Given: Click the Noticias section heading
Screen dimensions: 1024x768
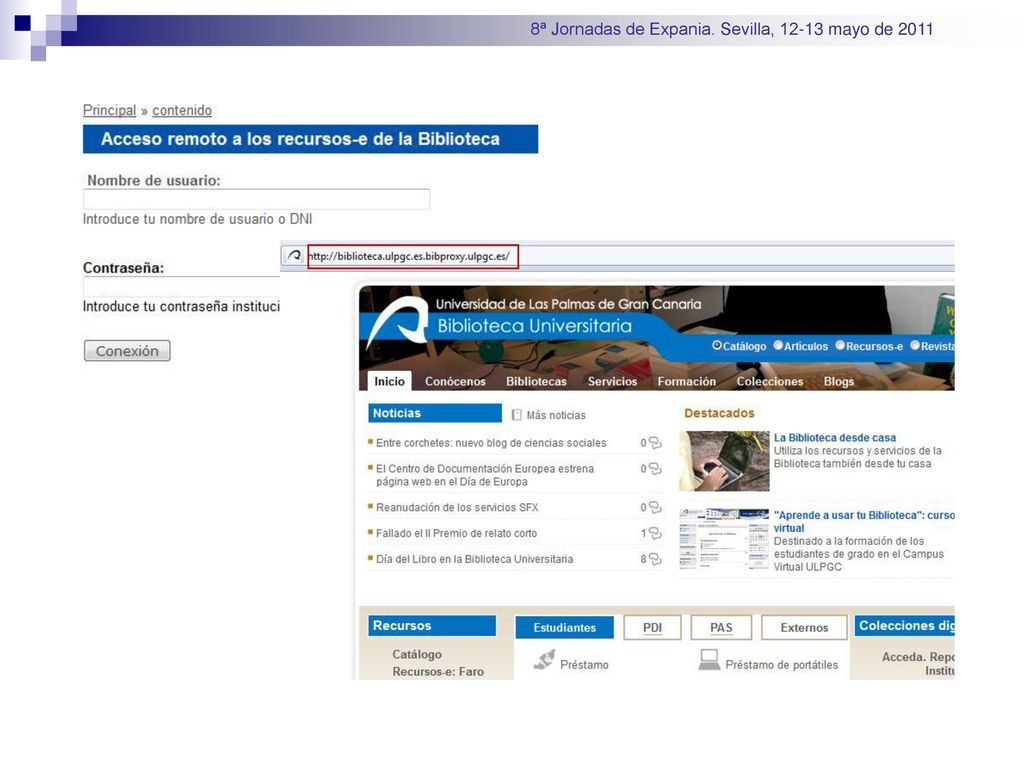Looking at the screenshot, I should click(x=435, y=413).
